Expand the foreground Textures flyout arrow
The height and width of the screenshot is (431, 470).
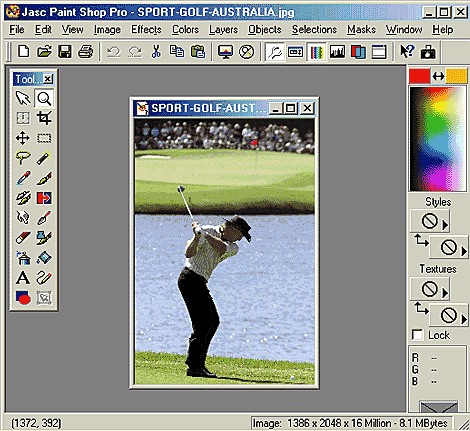pos(445,293)
